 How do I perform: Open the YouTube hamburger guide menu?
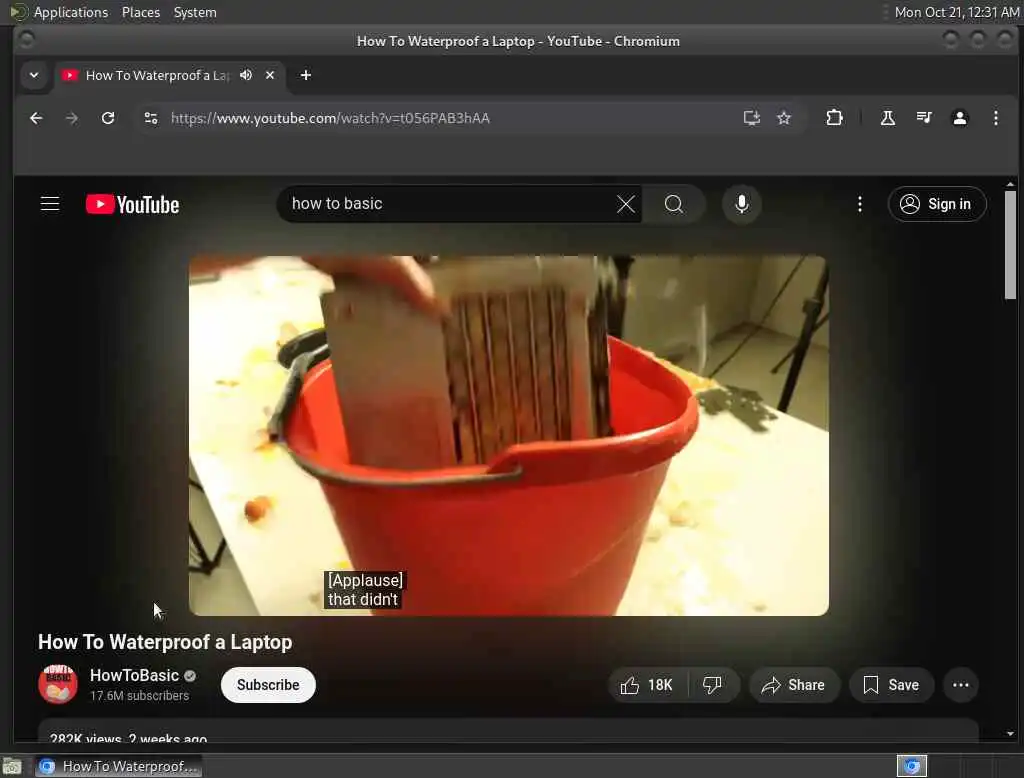click(x=50, y=204)
